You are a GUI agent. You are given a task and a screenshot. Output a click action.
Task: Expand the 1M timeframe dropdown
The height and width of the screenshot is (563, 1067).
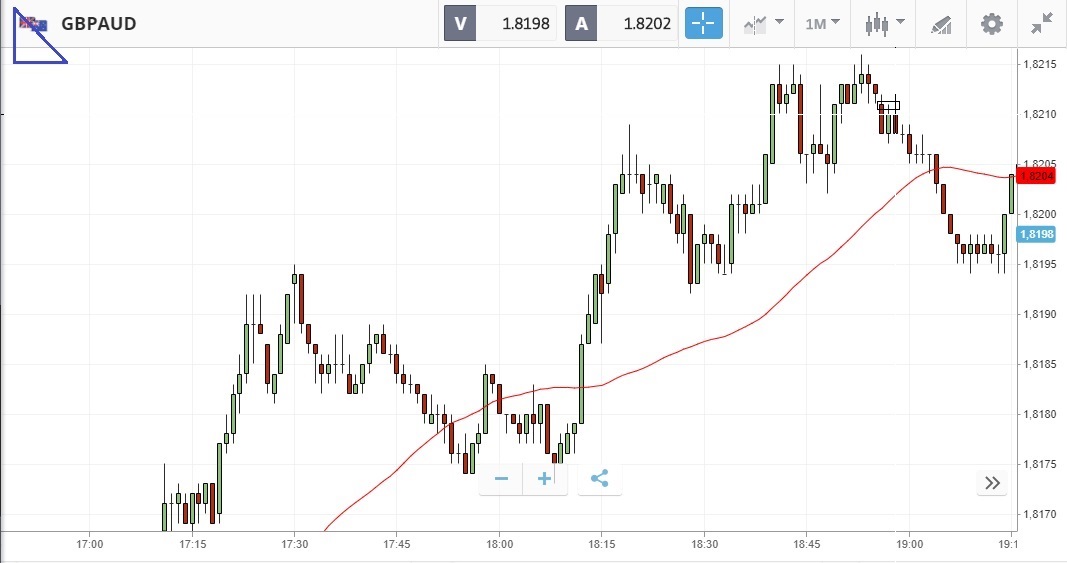pyautogui.click(x=822, y=23)
